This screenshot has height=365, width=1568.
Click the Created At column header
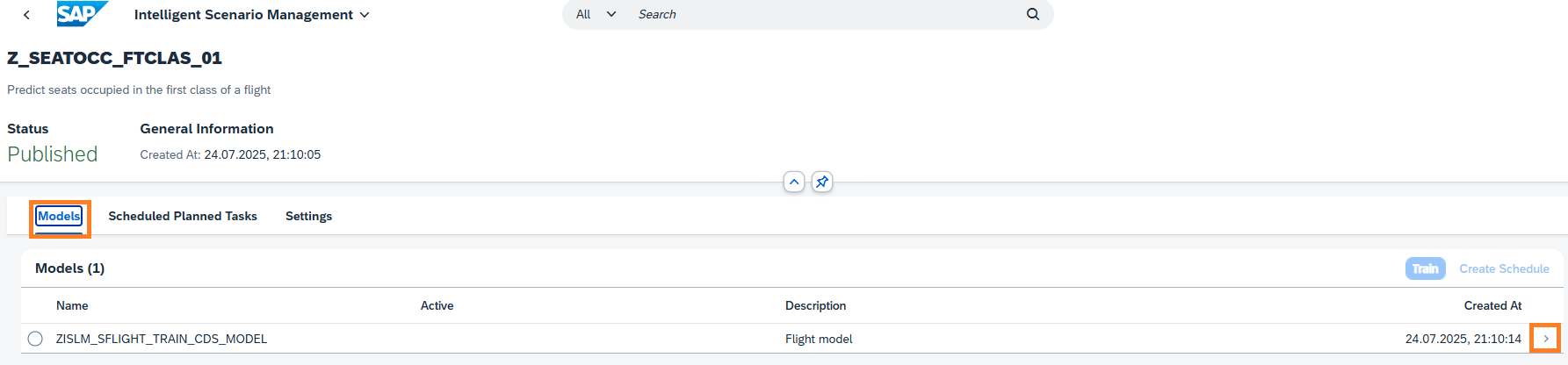click(1492, 305)
